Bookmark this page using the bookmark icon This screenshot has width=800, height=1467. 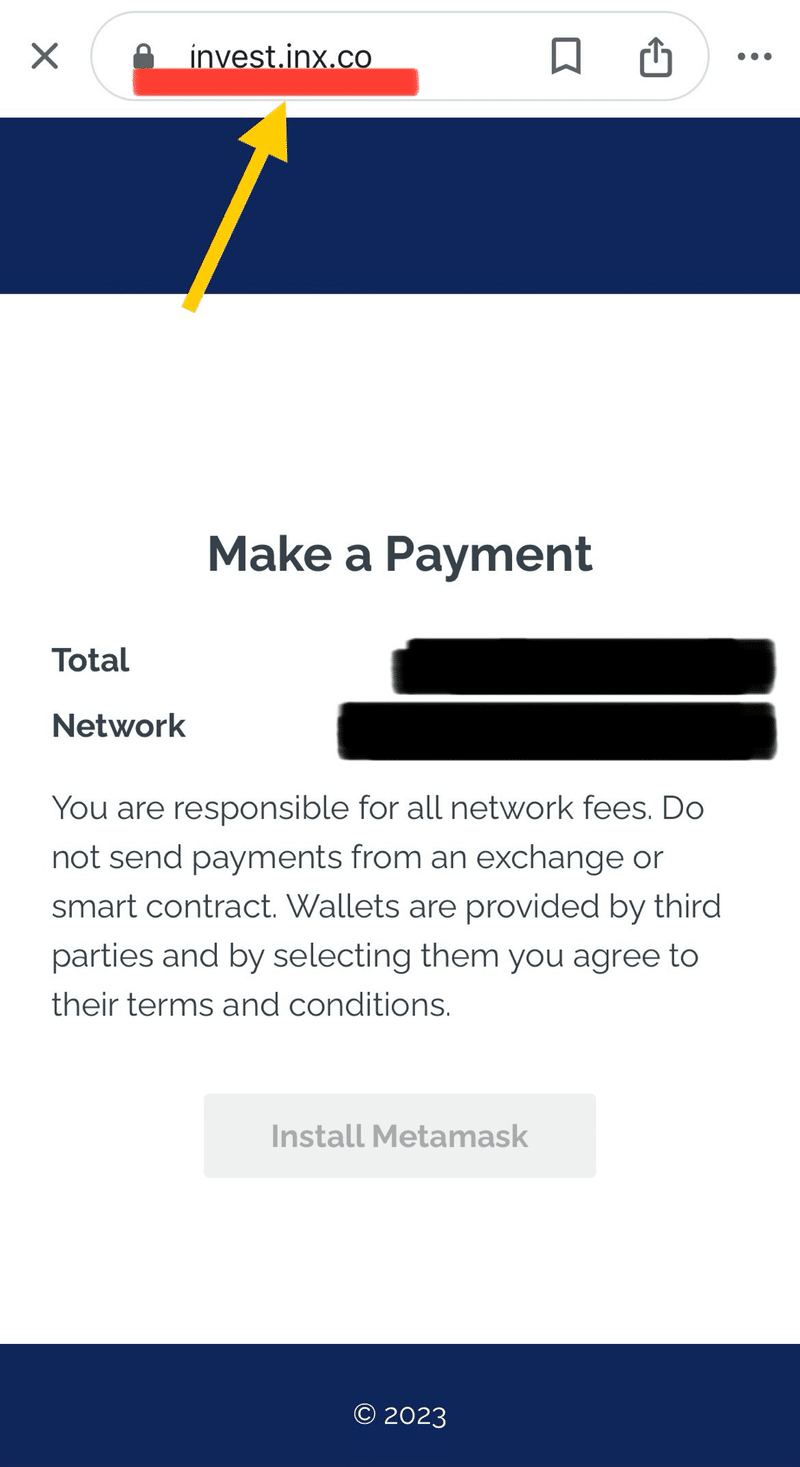(566, 56)
